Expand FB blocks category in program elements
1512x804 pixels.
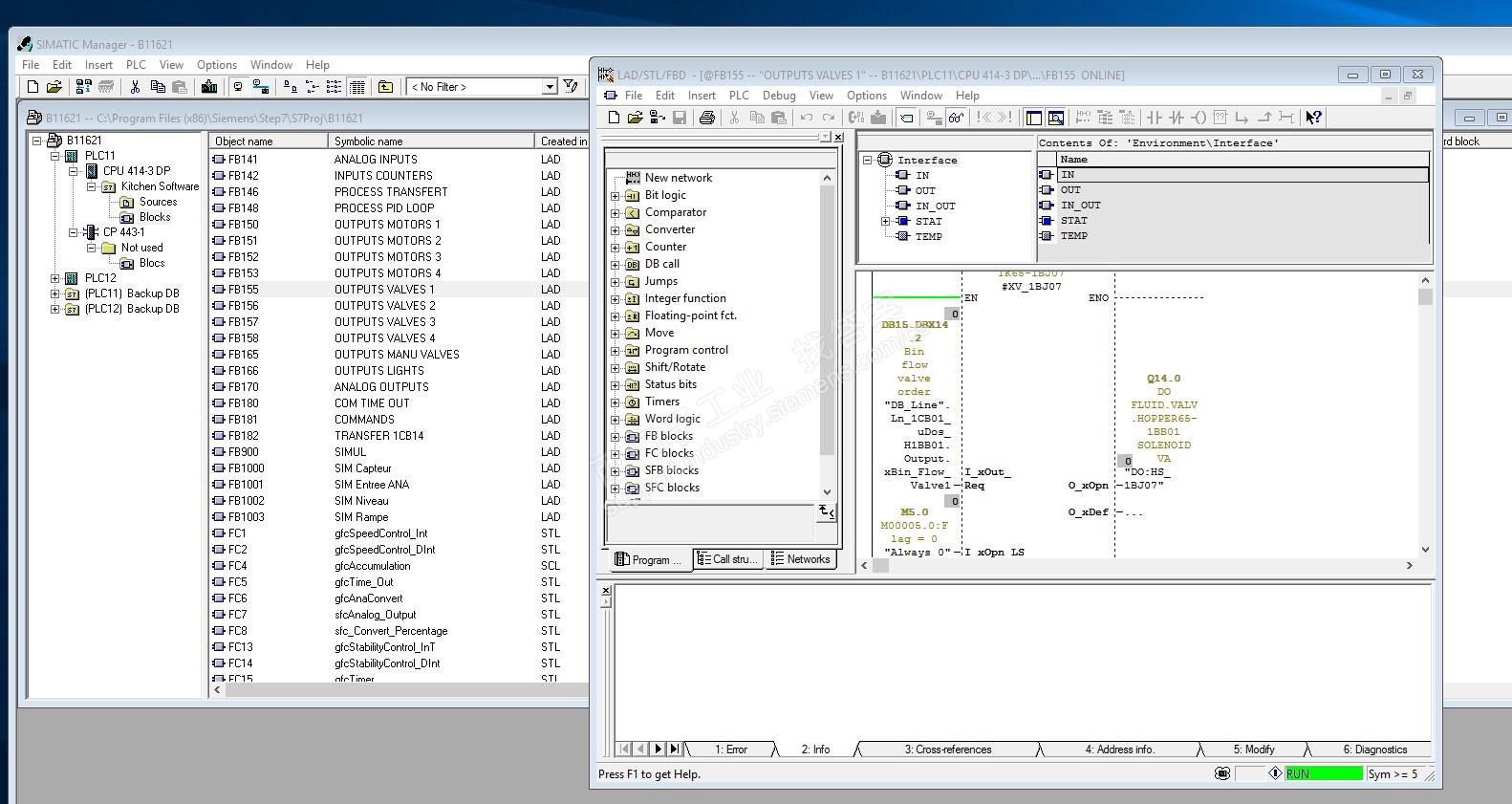pos(616,436)
